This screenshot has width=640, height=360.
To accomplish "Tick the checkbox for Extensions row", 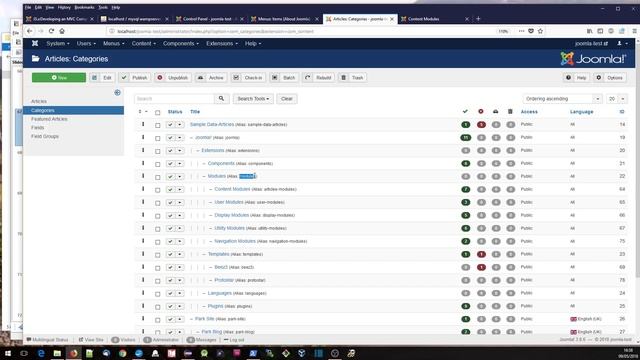I will (158, 151).
